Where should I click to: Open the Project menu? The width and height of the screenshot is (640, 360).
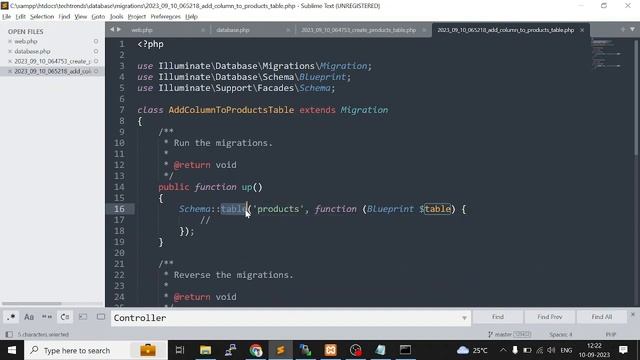tap(136, 17)
